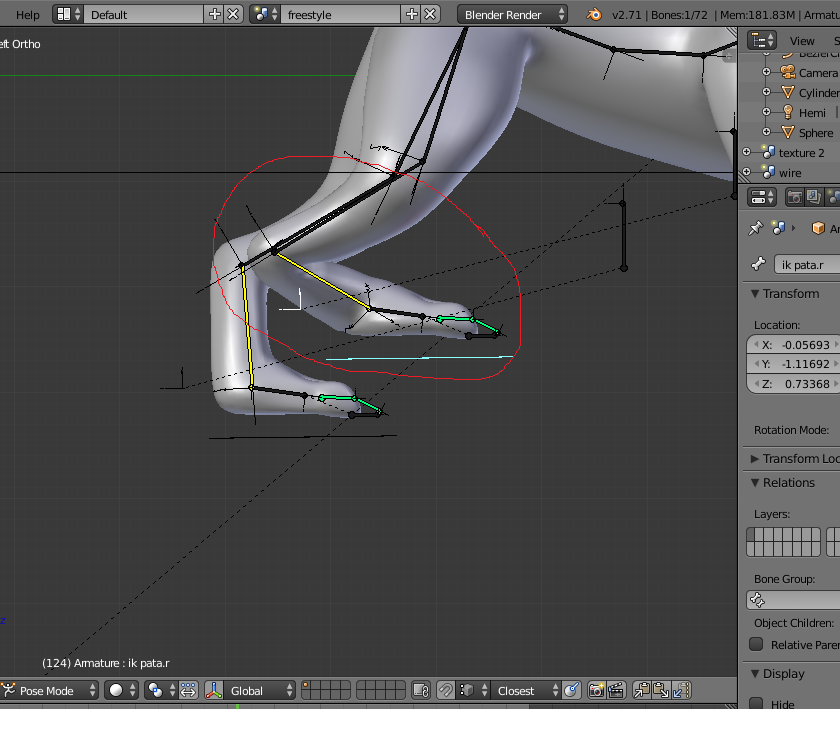The image size is (840, 730).
Task: Click the OpenGL render image camera icon
Action: point(596,691)
